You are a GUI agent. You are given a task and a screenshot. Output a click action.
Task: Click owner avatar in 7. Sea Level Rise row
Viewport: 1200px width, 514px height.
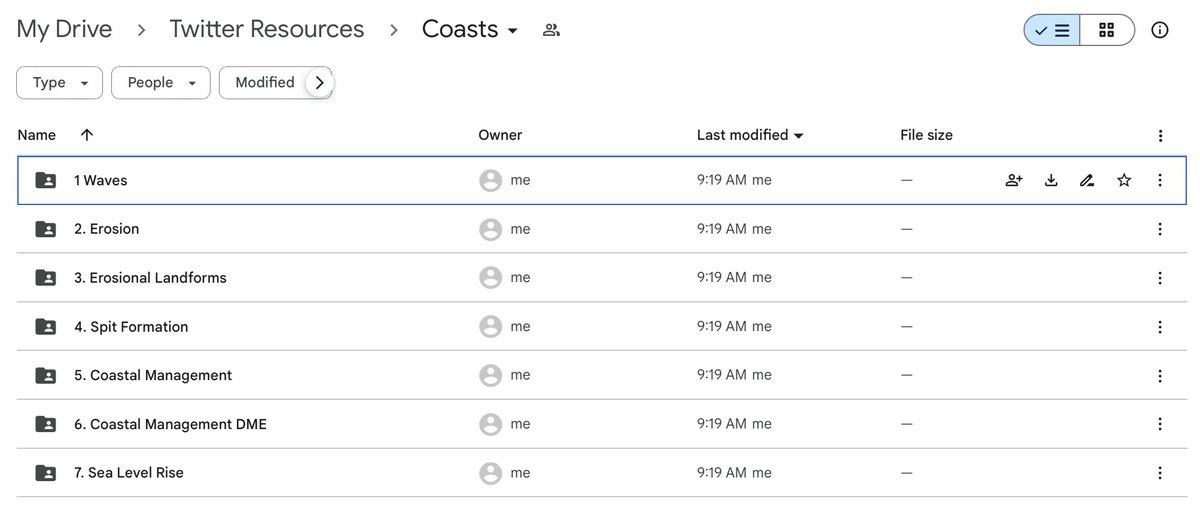click(x=490, y=473)
